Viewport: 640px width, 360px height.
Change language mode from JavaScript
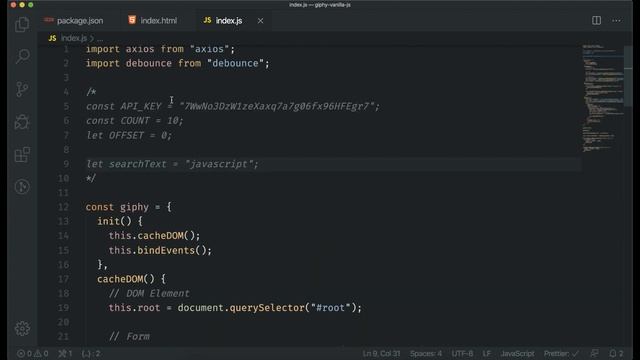click(517, 353)
